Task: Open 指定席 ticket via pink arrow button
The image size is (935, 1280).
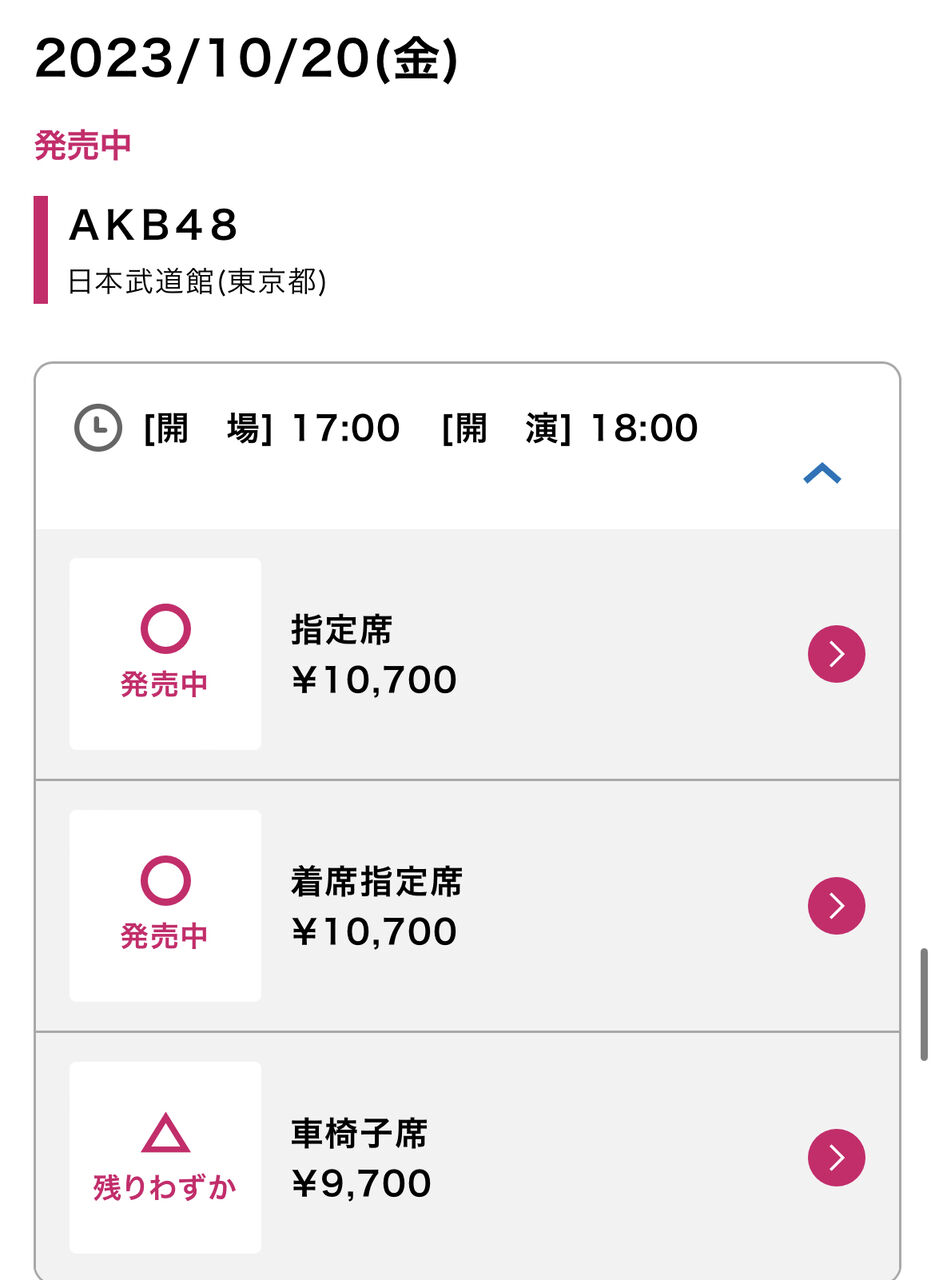Action: [836, 654]
